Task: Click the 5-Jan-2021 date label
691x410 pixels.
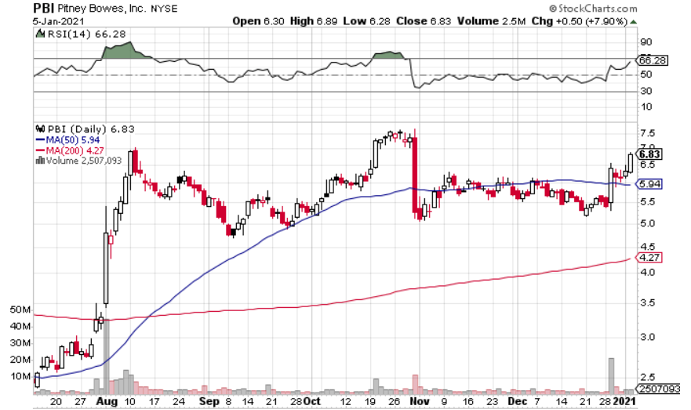Action: tap(58, 21)
